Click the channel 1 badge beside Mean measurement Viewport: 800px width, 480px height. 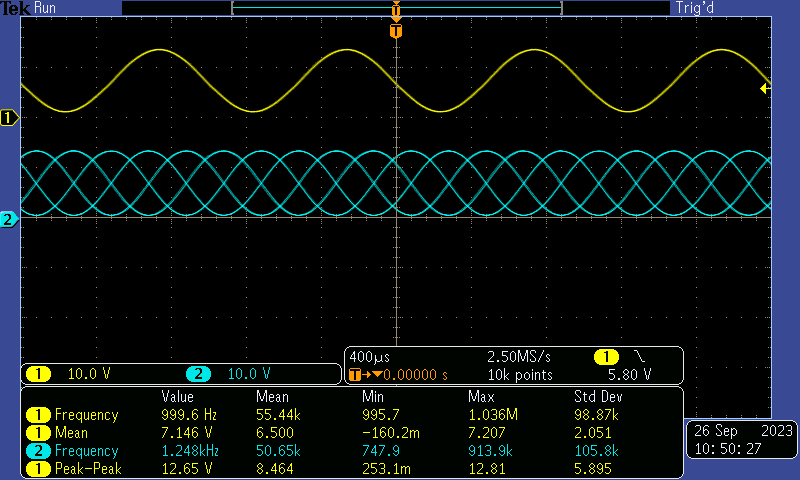point(38,433)
